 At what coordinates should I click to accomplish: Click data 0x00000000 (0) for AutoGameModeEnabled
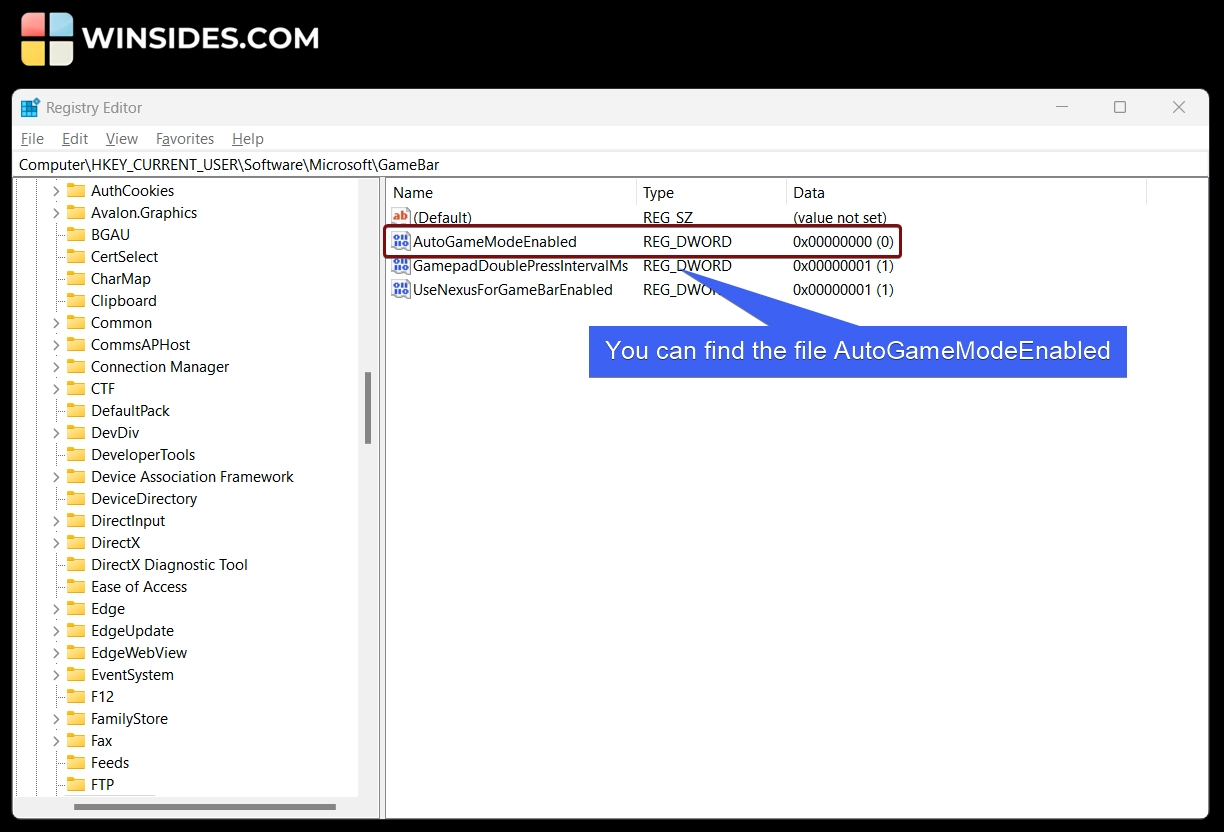click(x=843, y=242)
